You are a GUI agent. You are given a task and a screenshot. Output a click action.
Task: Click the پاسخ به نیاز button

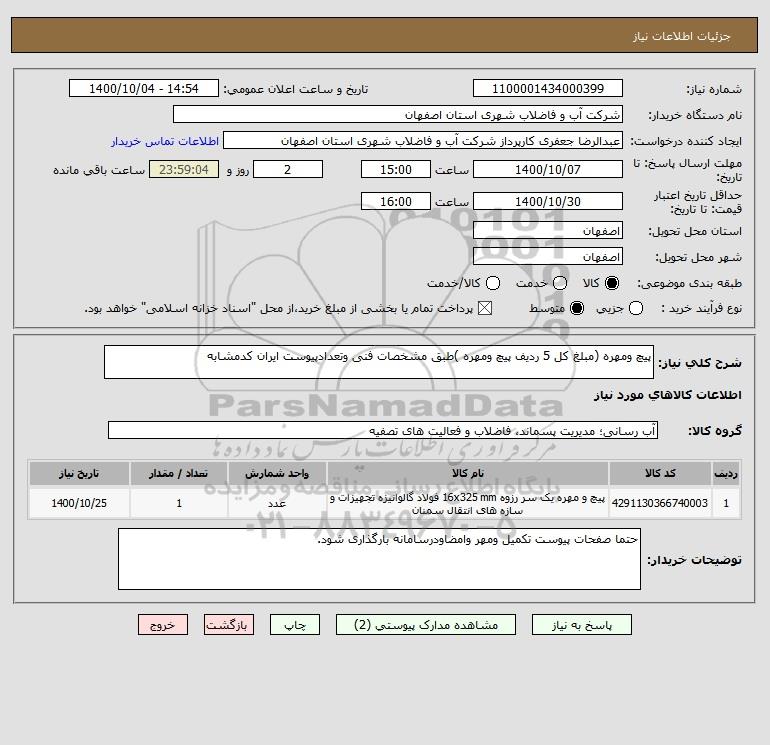582,625
